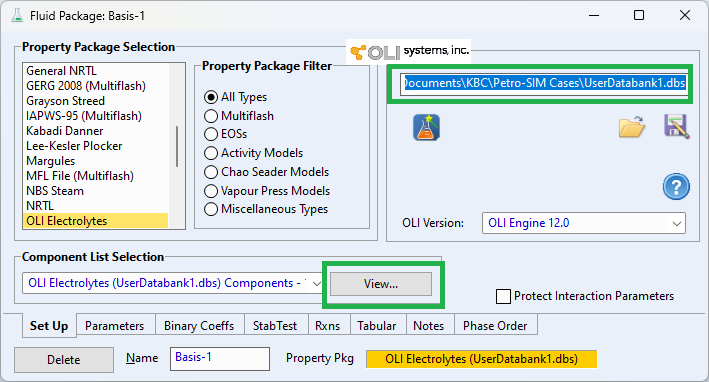Click the flask icon in the title bar

pyautogui.click(x=17, y=16)
